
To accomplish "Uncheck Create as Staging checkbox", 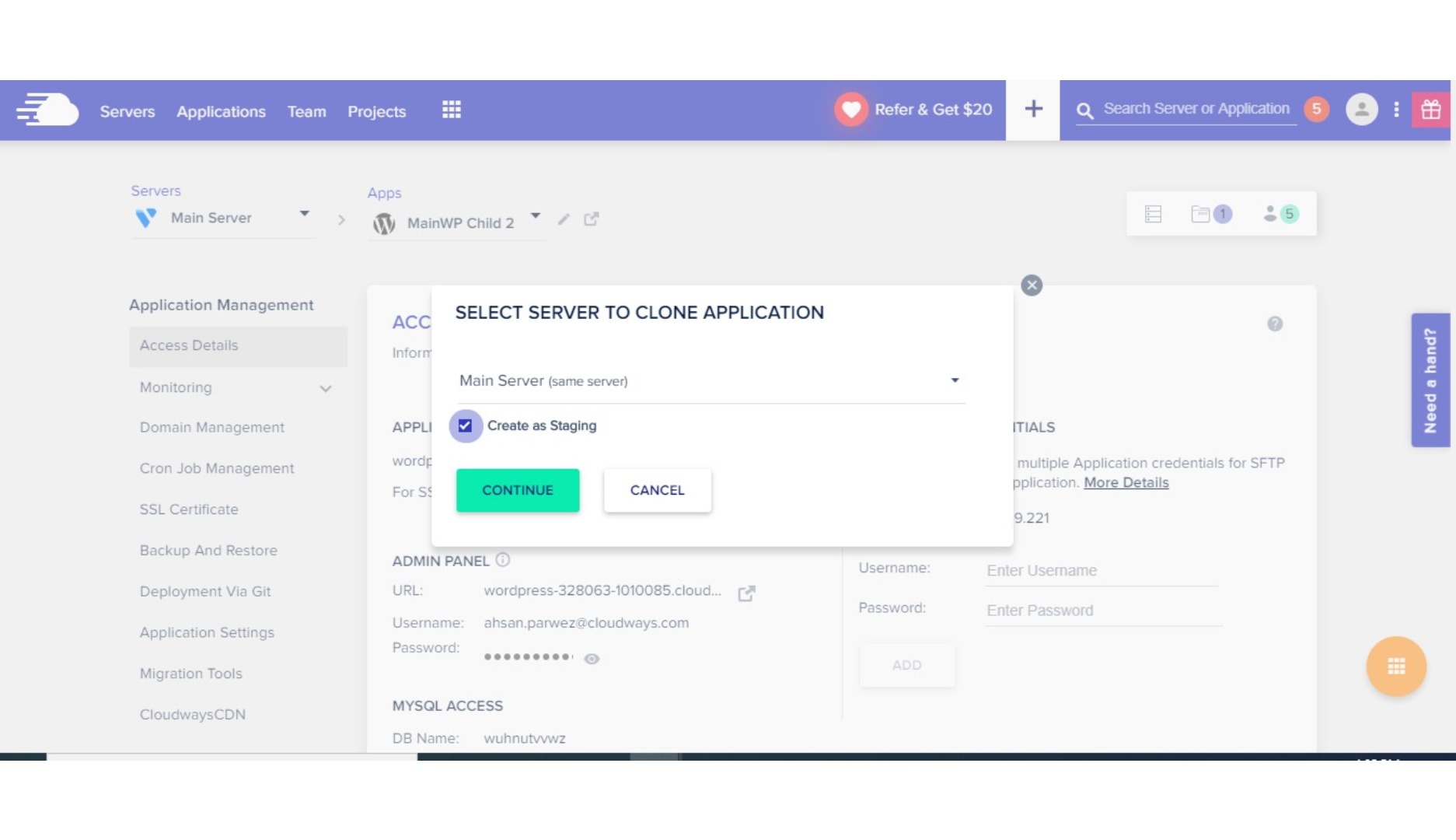I will [465, 425].
